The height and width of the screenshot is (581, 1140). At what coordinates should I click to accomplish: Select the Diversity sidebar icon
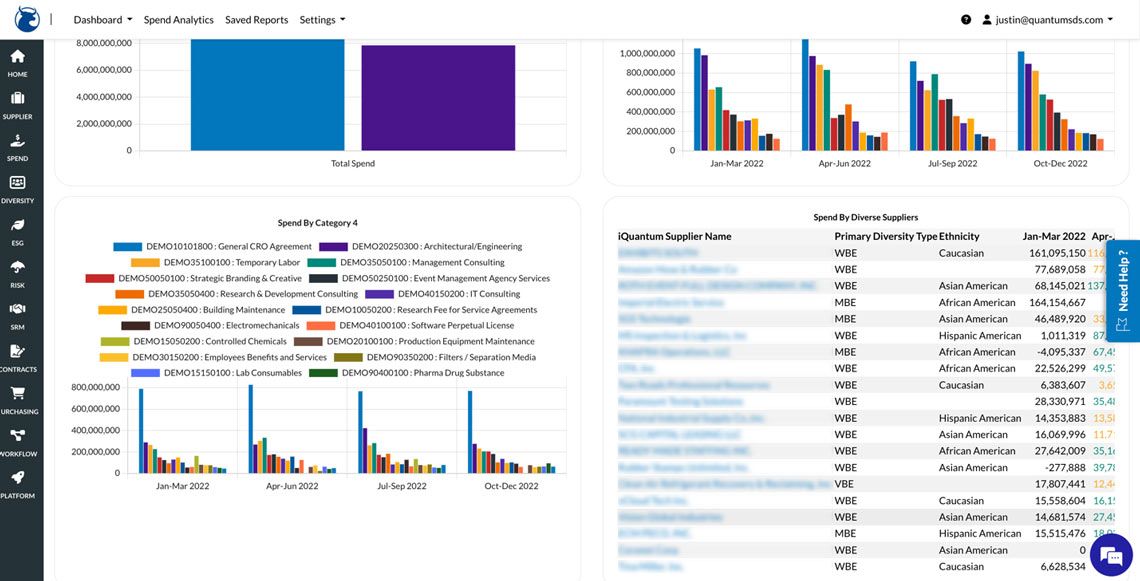click(18, 188)
